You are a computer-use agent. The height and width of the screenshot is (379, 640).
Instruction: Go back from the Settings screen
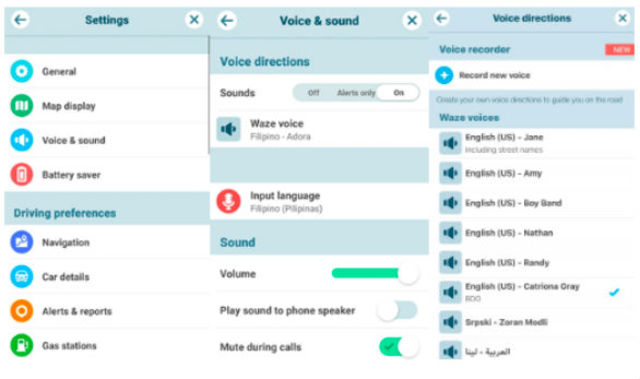point(20,19)
